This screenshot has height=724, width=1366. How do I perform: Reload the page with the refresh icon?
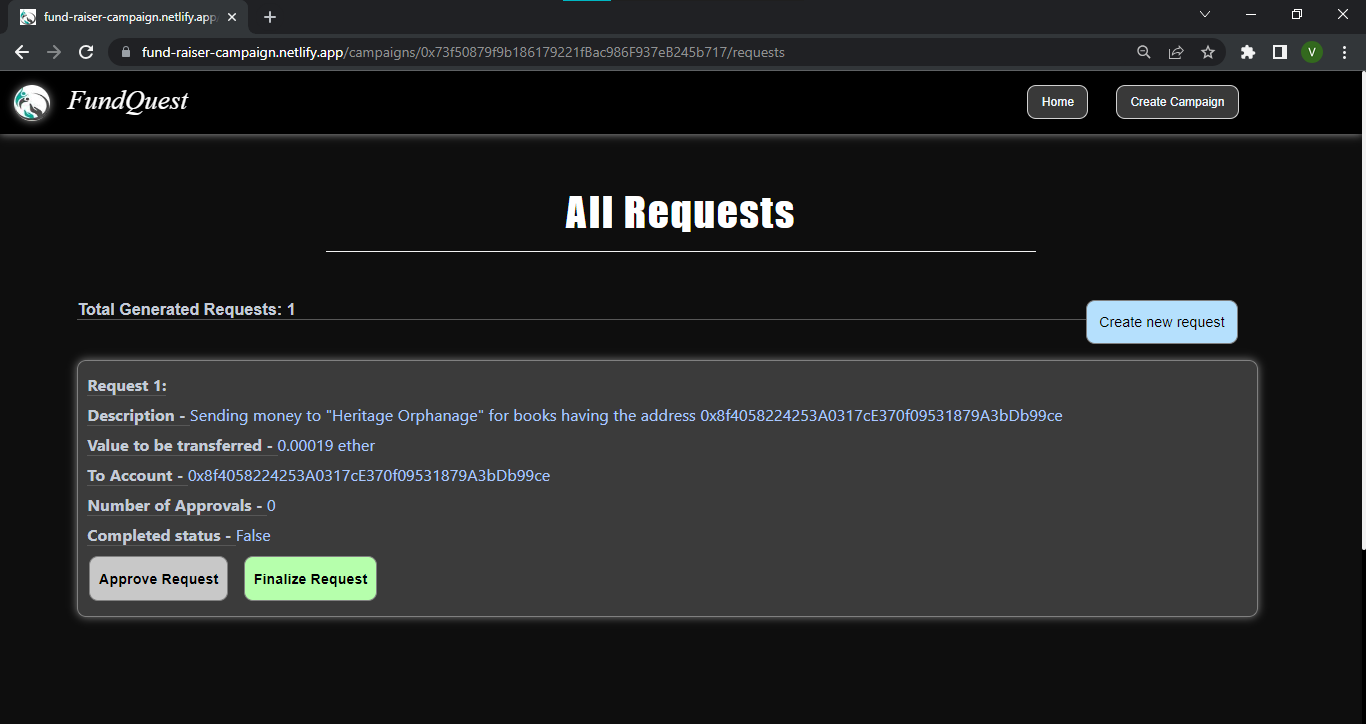pos(86,51)
